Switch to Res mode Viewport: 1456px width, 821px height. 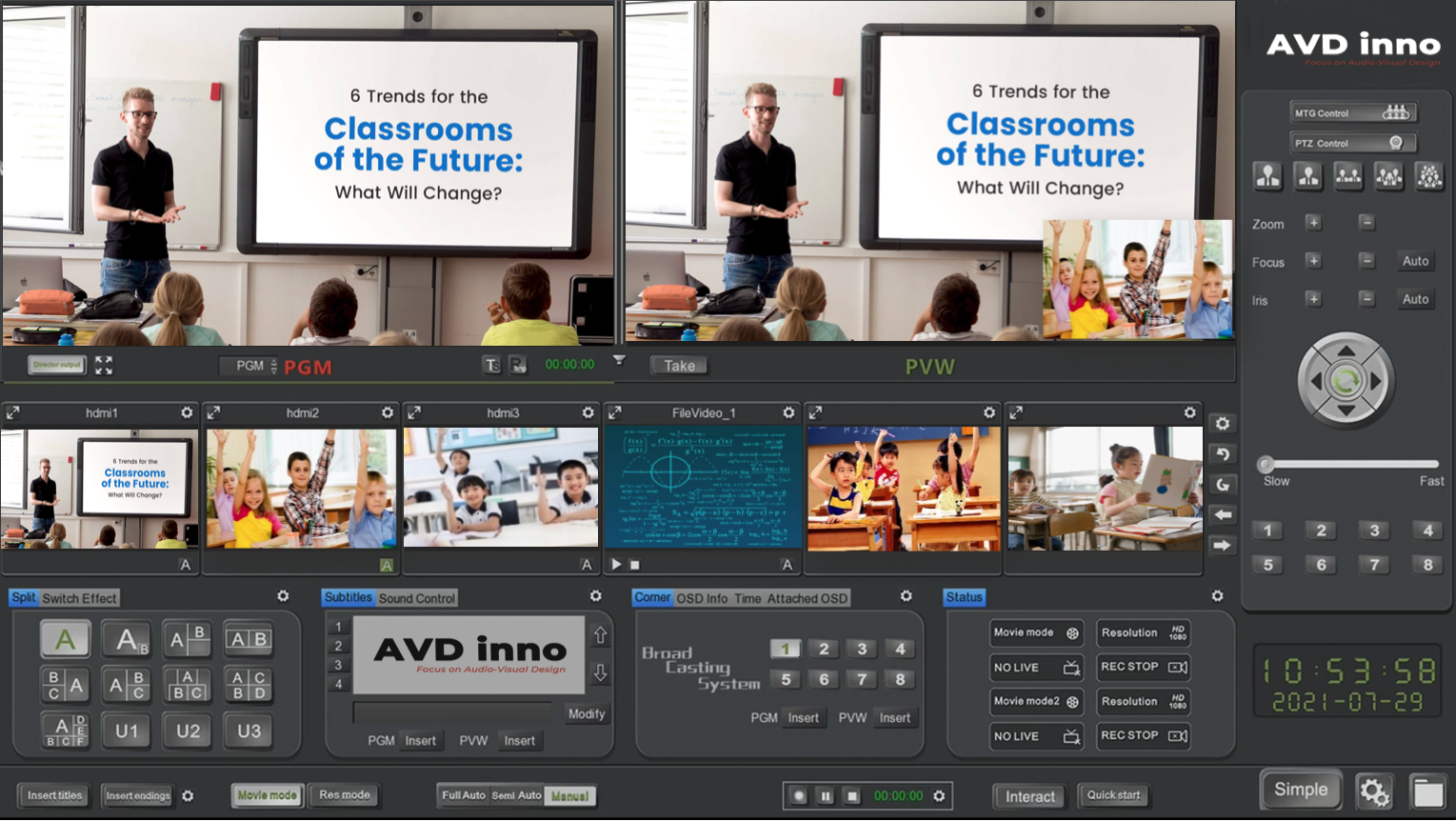[x=345, y=794]
